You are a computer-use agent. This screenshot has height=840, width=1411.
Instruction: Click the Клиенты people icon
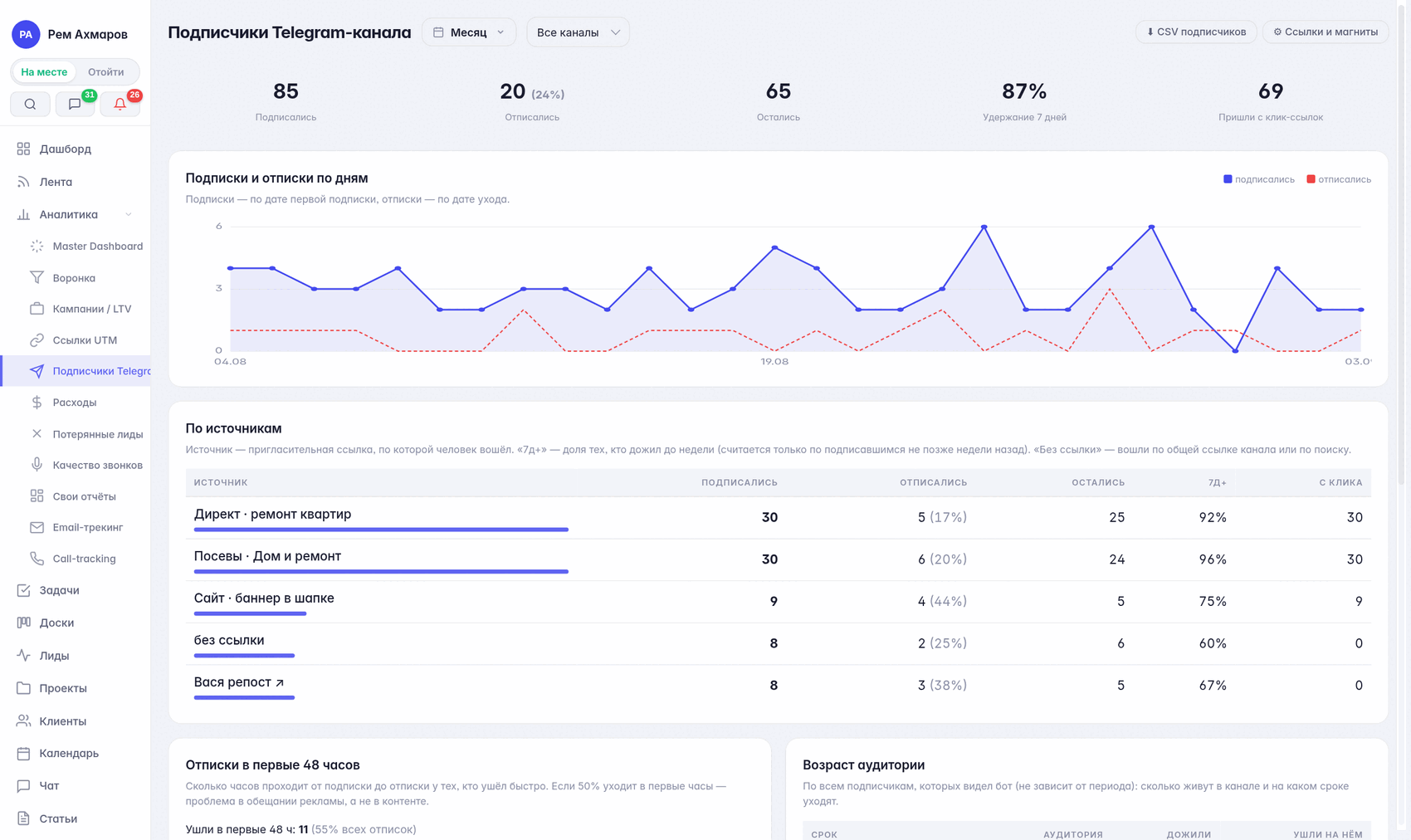pos(23,721)
